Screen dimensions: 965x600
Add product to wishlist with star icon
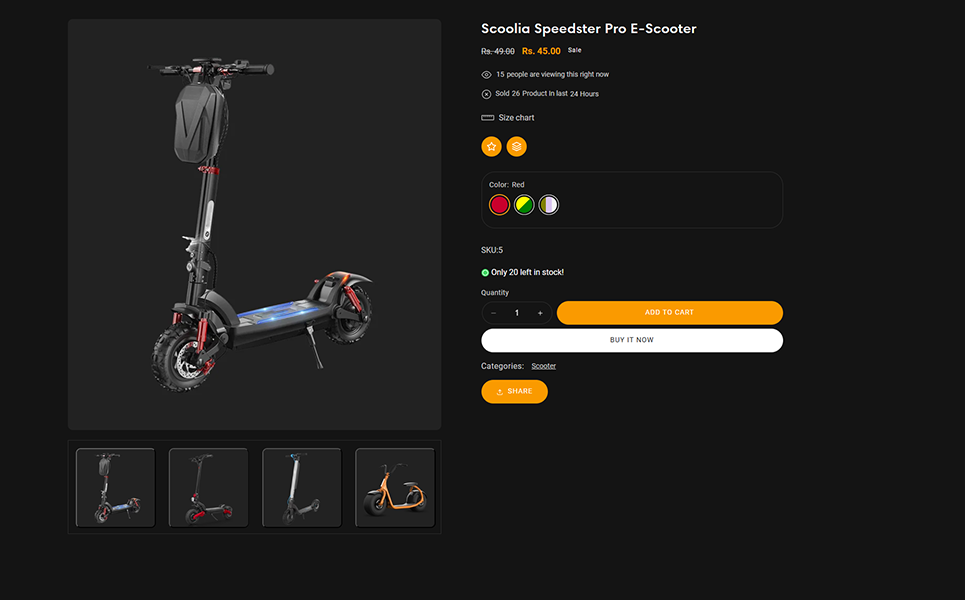[491, 146]
